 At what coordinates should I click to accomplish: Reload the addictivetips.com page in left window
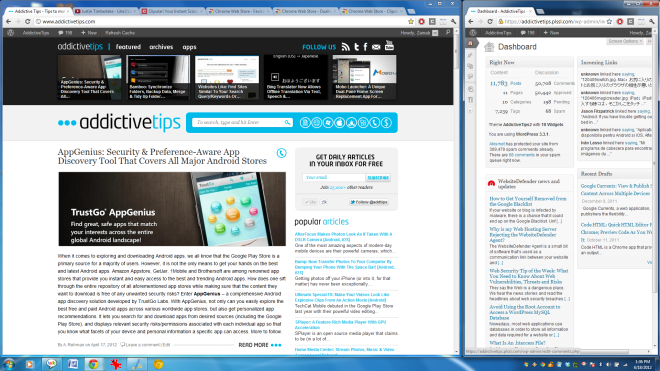[27, 21]
